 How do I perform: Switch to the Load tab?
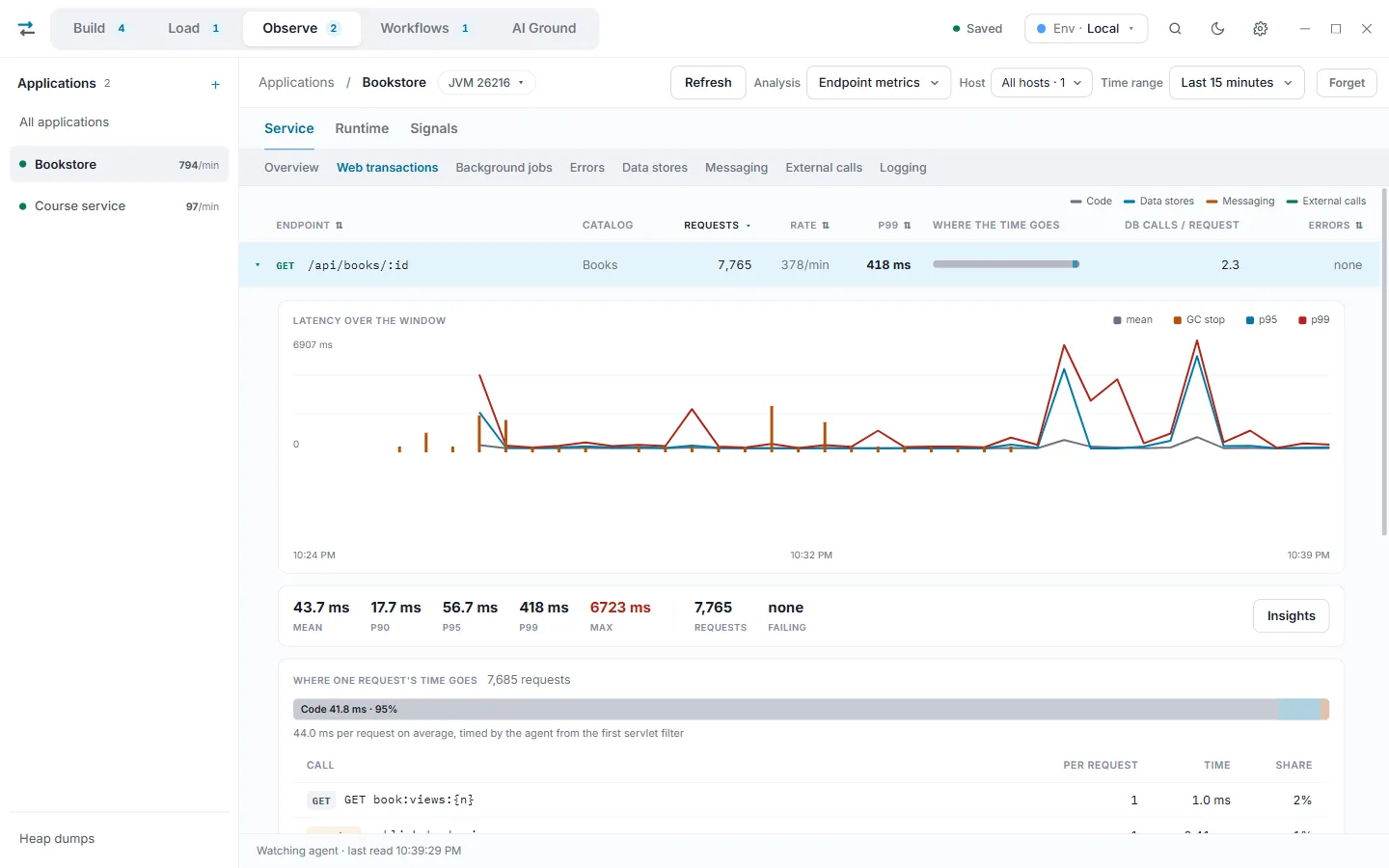[194, 29]
